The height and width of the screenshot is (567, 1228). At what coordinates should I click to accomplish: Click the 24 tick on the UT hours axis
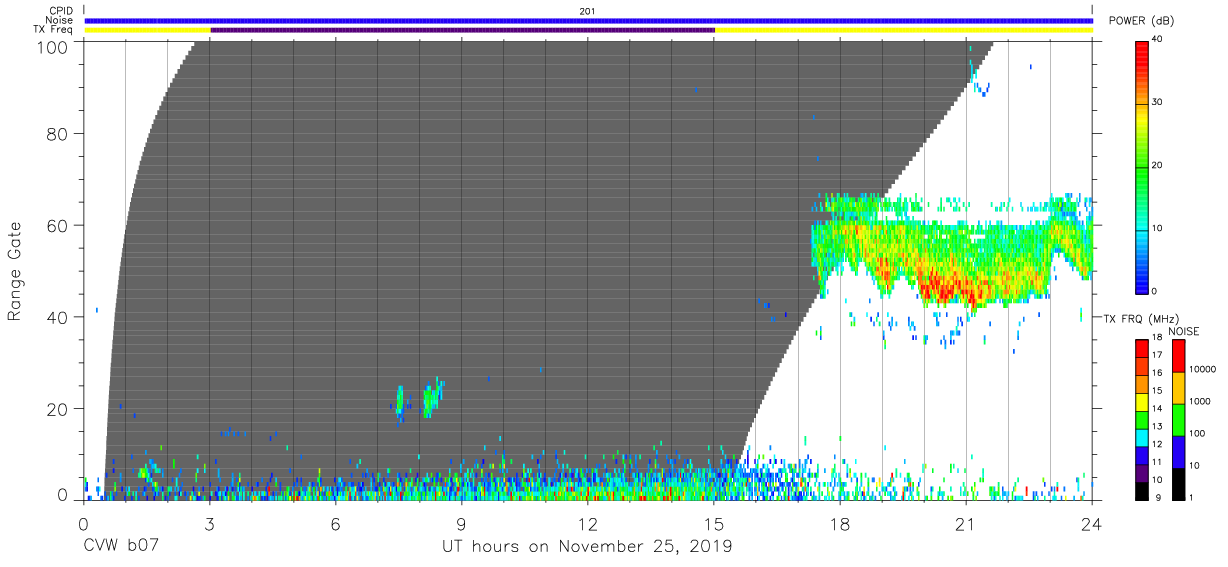[x=1092, y=523]
